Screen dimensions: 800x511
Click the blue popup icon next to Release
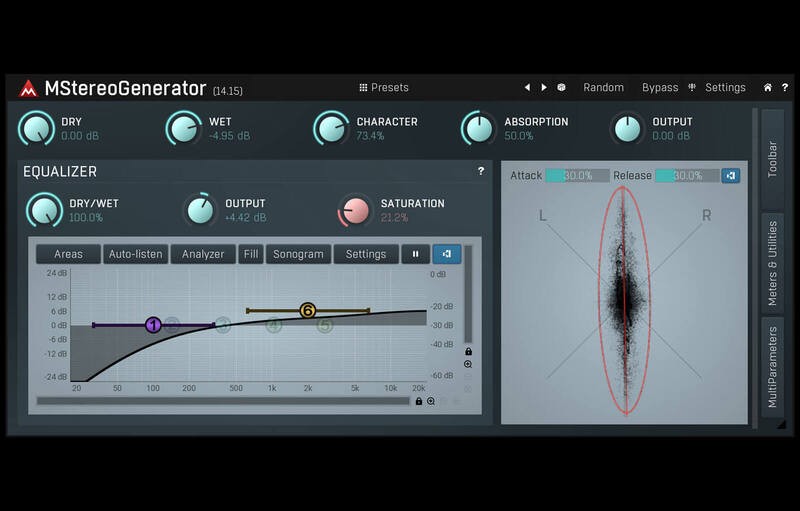tap(731, 175)
